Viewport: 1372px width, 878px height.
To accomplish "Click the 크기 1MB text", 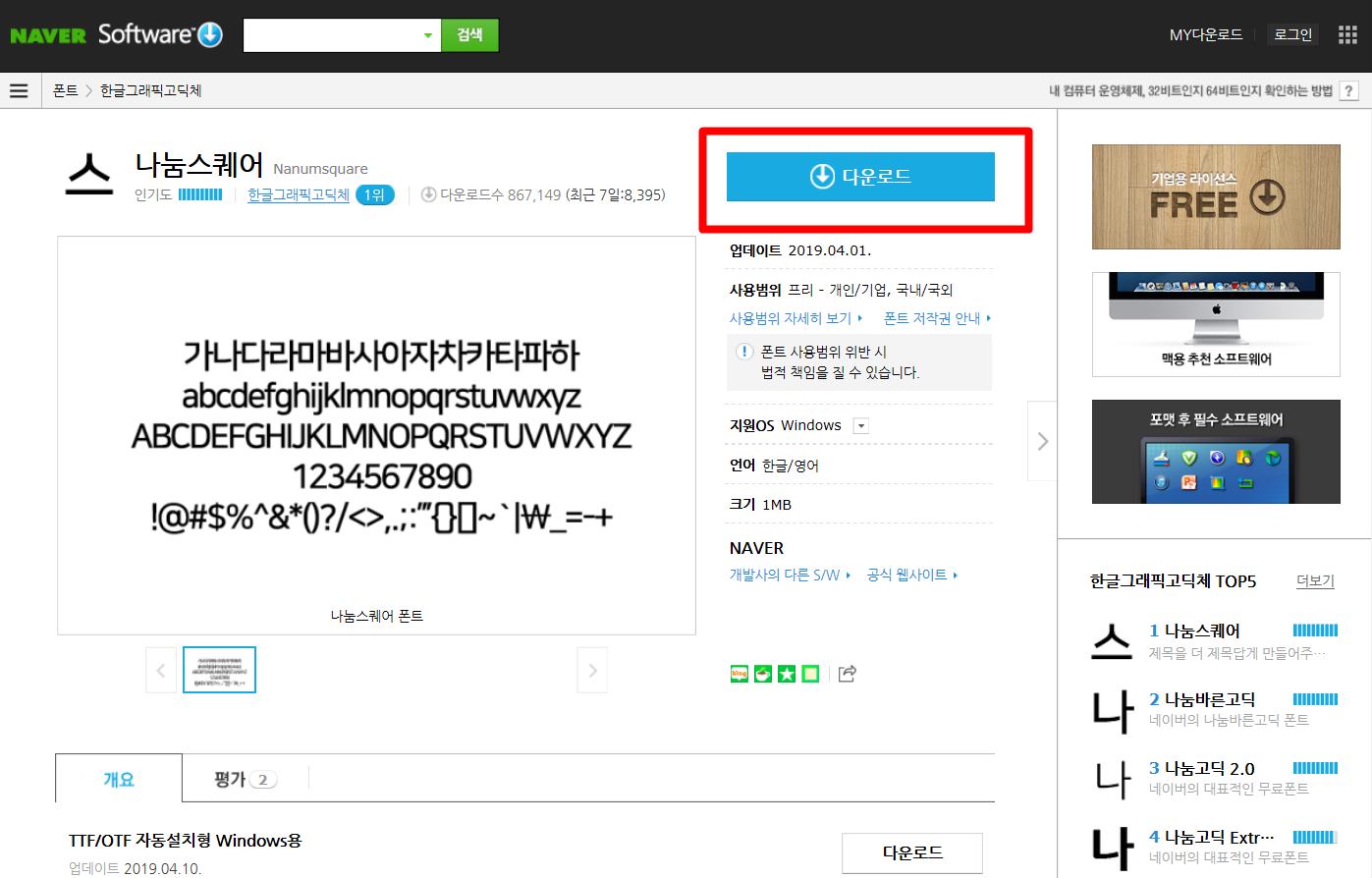I will (x=760, y=504).
